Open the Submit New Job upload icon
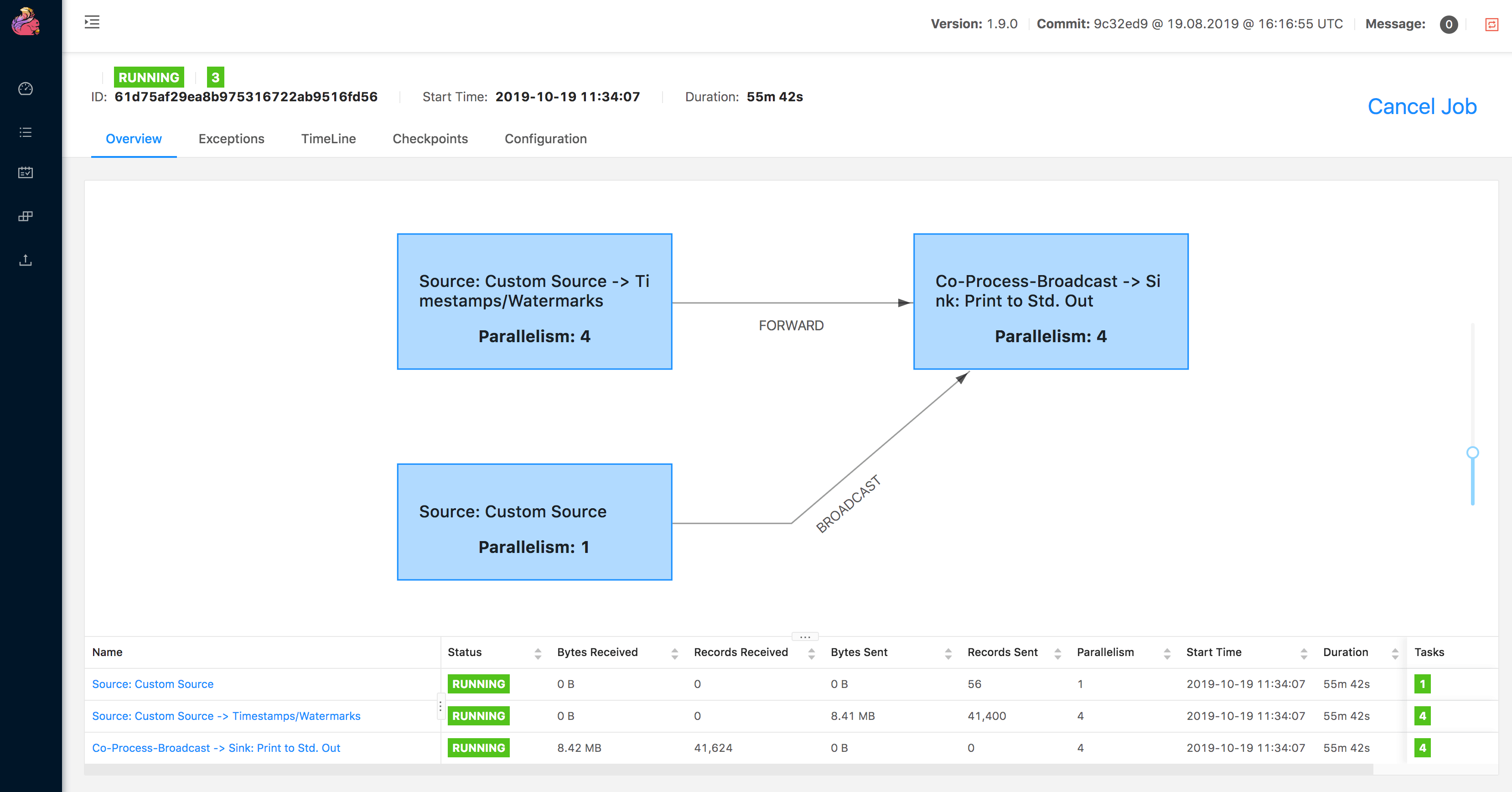Screen dimensions: 1512x792 click(25, 260)
